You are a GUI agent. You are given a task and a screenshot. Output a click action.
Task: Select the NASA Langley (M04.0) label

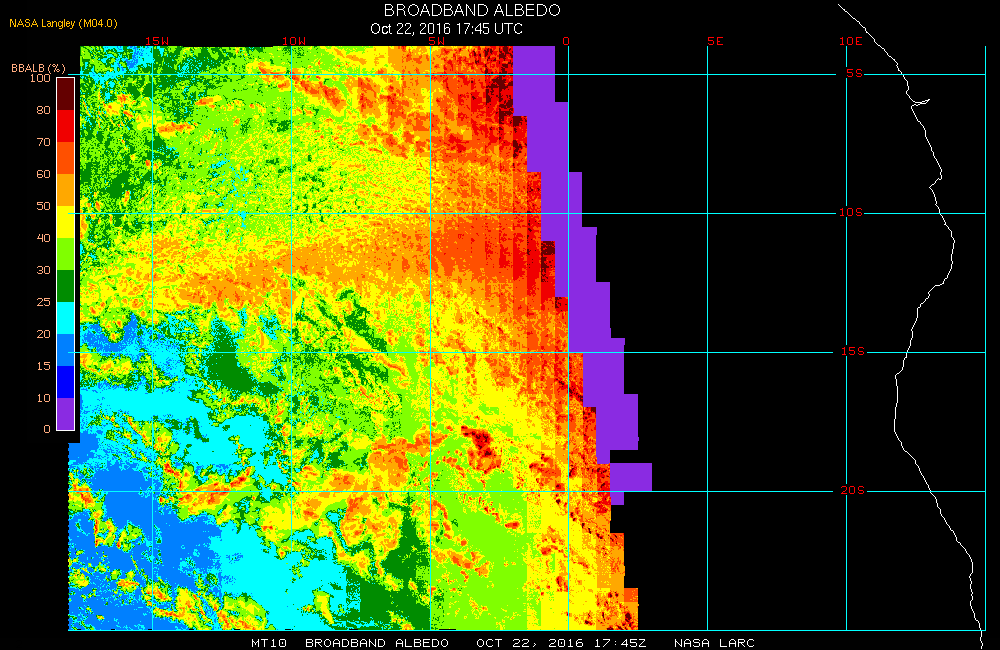coord(63,24)
